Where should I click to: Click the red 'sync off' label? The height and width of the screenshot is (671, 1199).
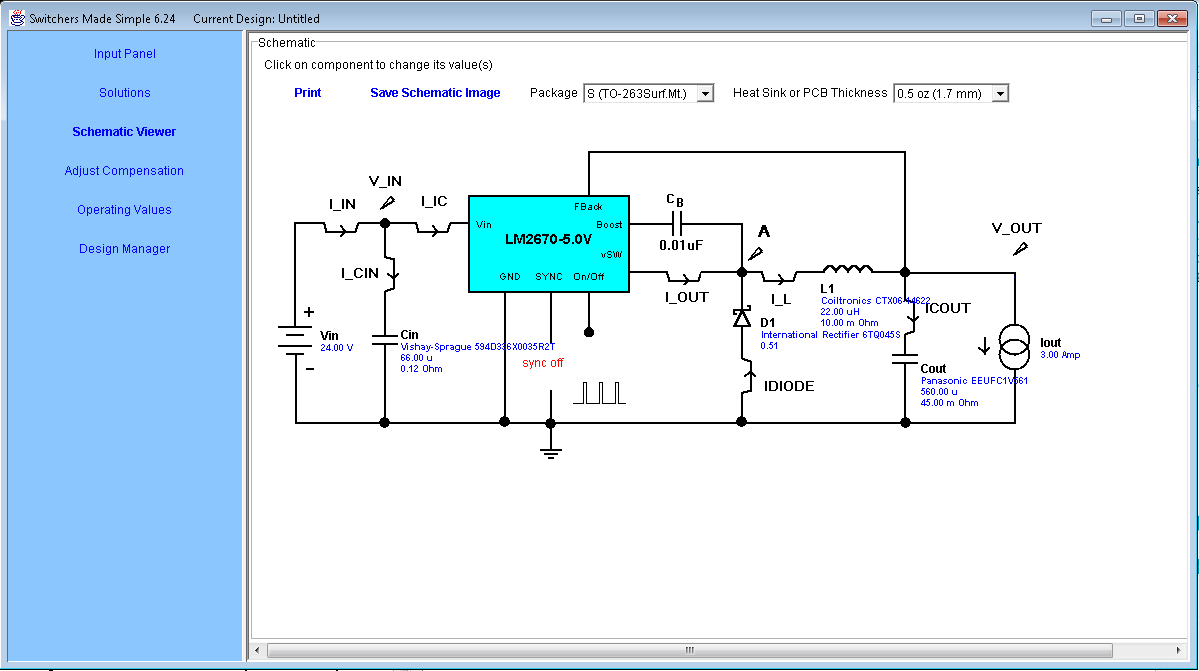(543, 363)
